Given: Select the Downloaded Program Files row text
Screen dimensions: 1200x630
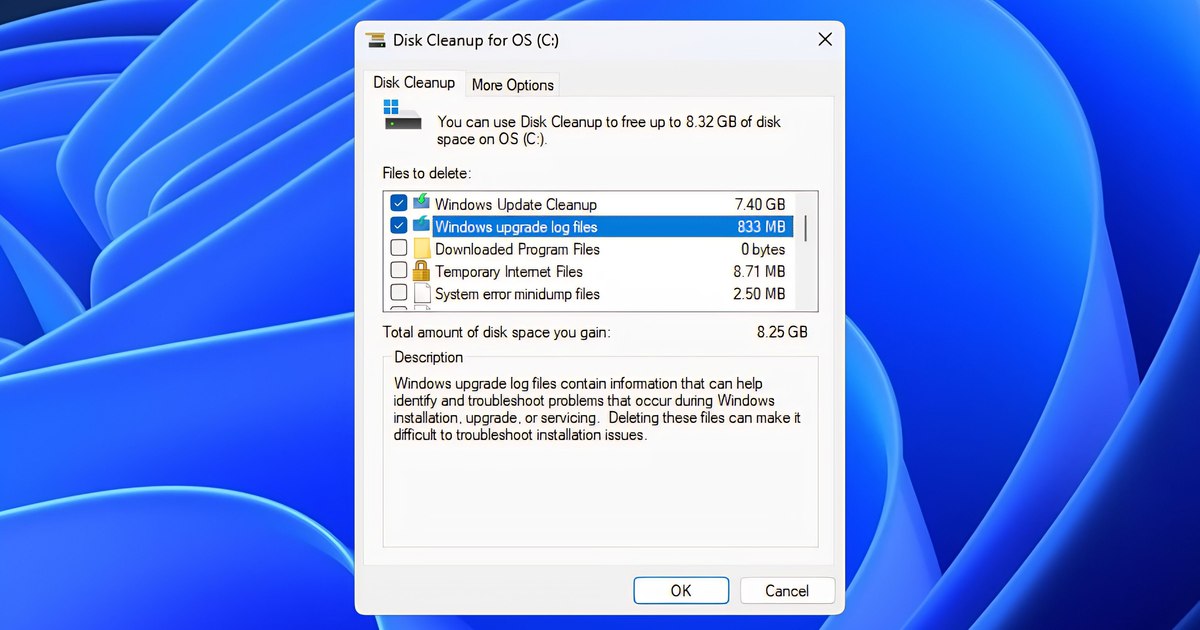Looking at the screenshot, I should 518,249.
